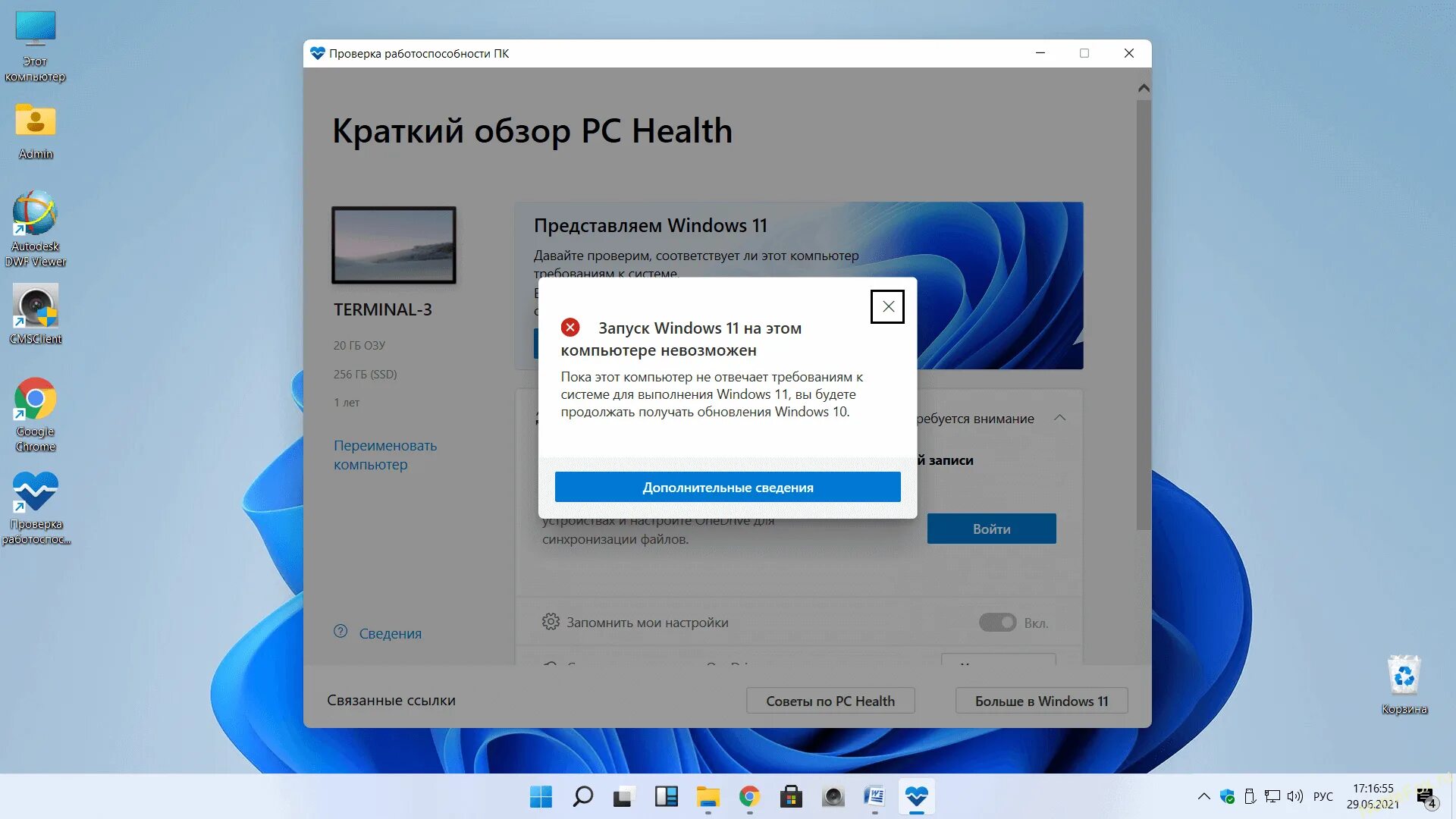The height and width of the screenshot is (819, 1456).
Task: Expand hidden system tray icons arrow
Action: point(1203,796)
